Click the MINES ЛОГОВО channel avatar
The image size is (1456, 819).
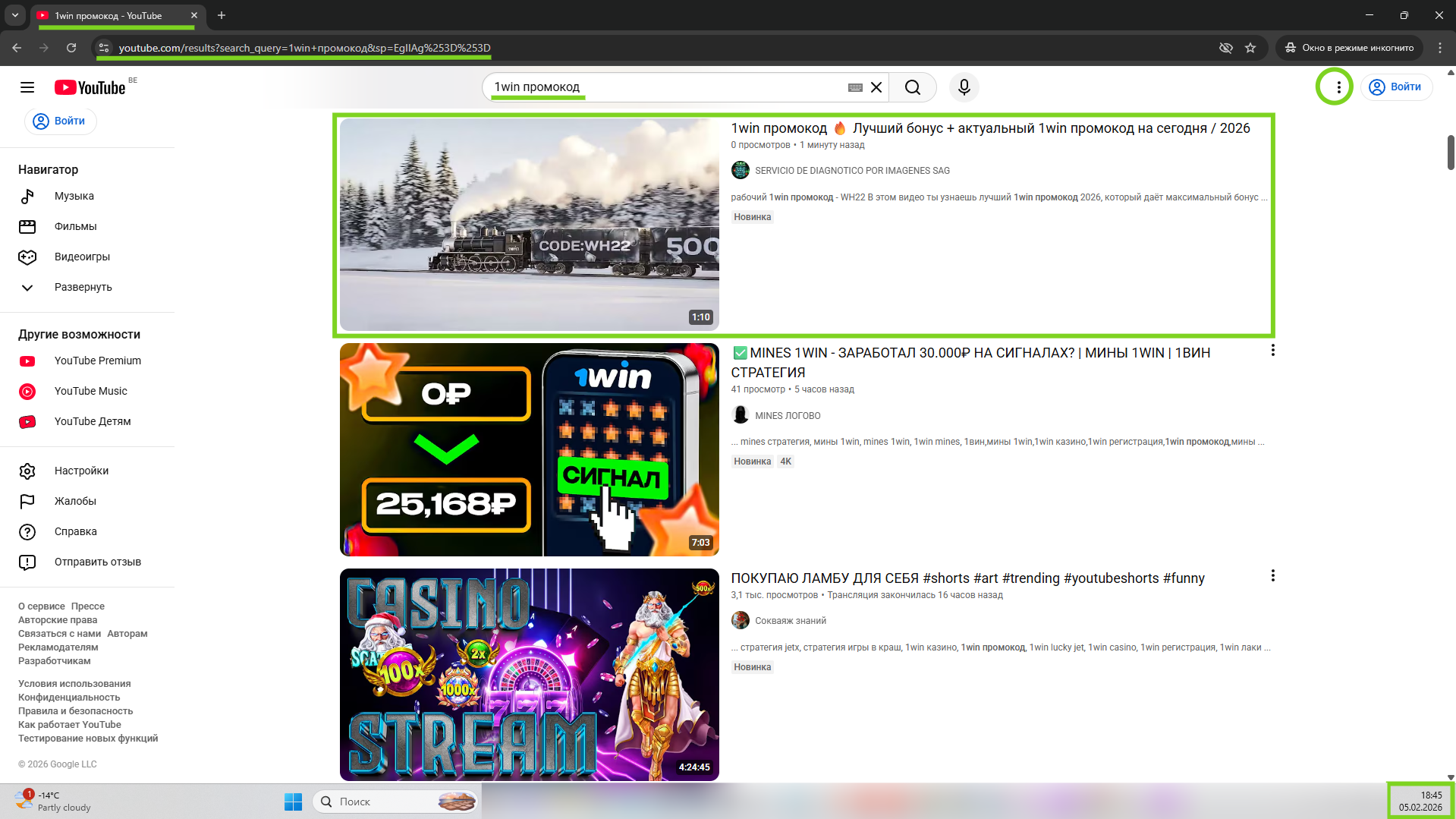point(741,415)
